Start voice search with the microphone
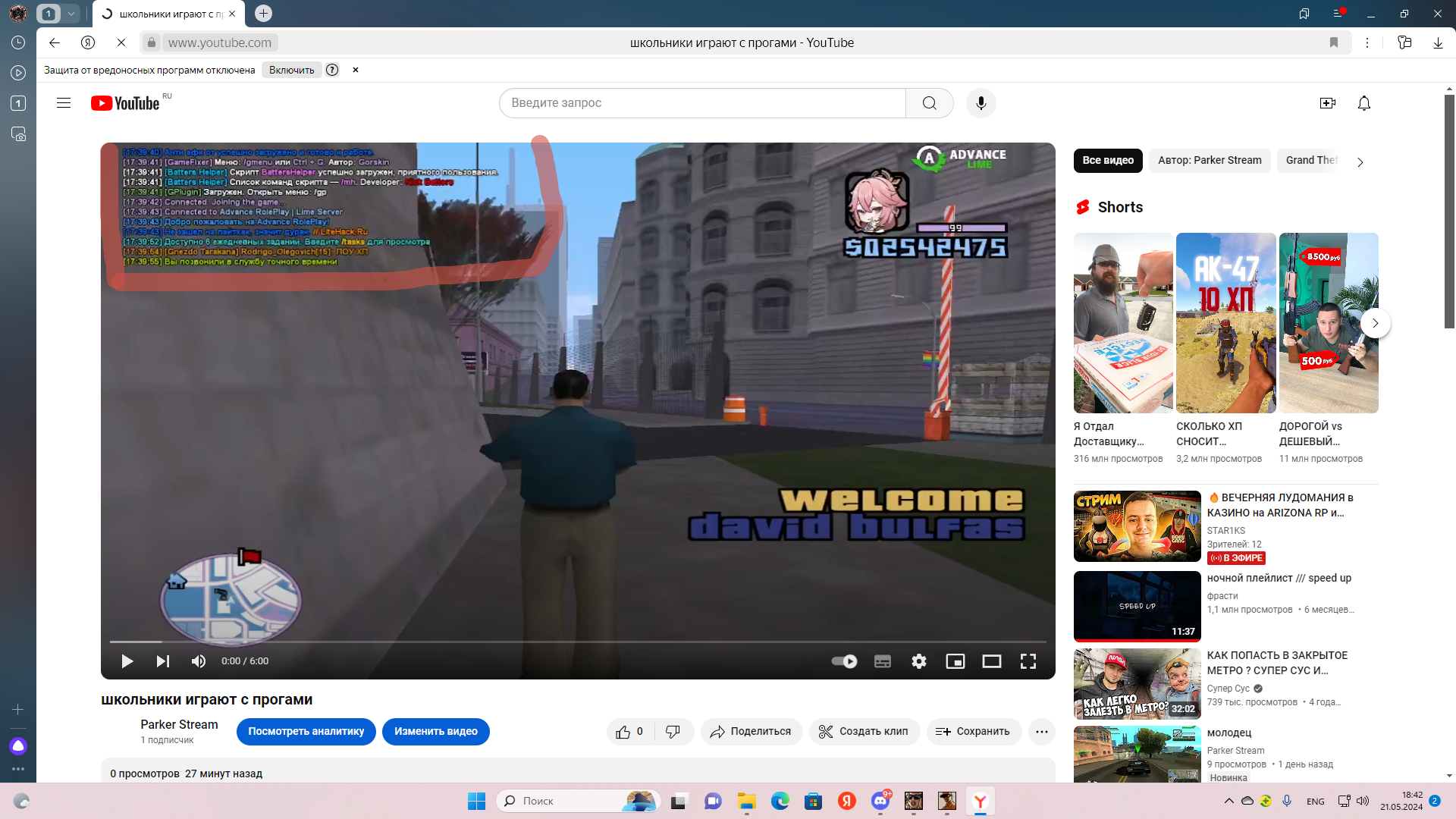Screen dimensions: 1456x819 pos(981,103)
